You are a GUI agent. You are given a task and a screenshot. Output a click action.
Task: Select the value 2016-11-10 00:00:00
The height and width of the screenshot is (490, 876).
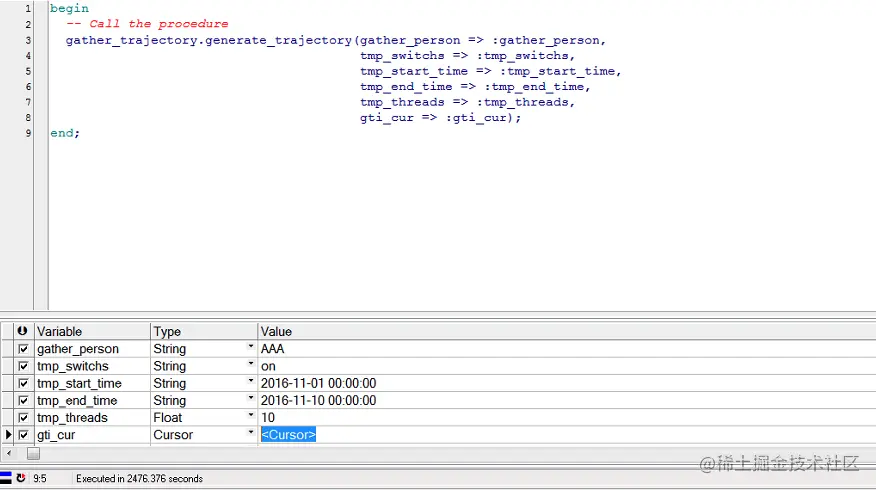[318, 401]
